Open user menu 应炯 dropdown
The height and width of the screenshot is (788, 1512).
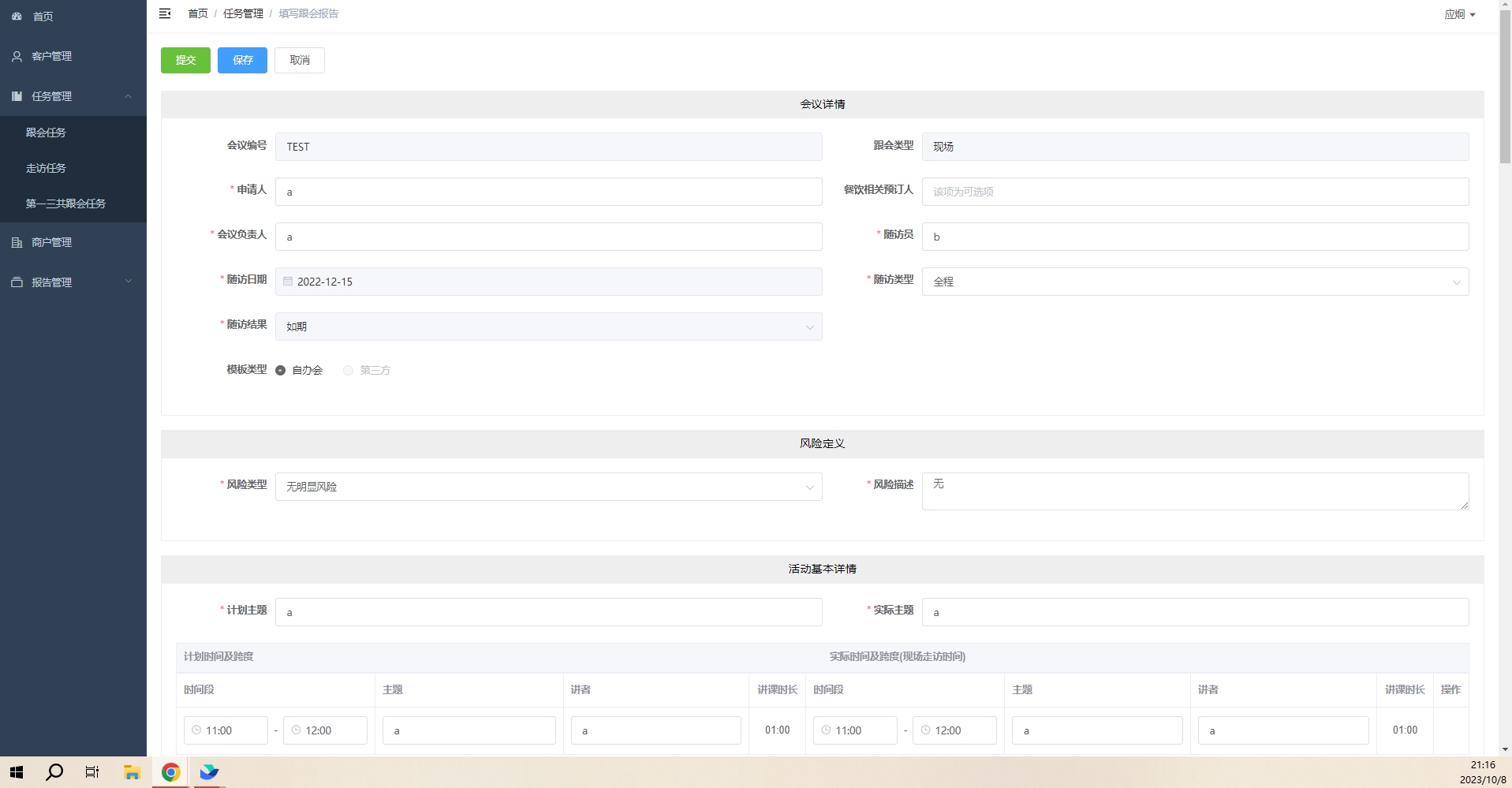tap(1459, 14)
